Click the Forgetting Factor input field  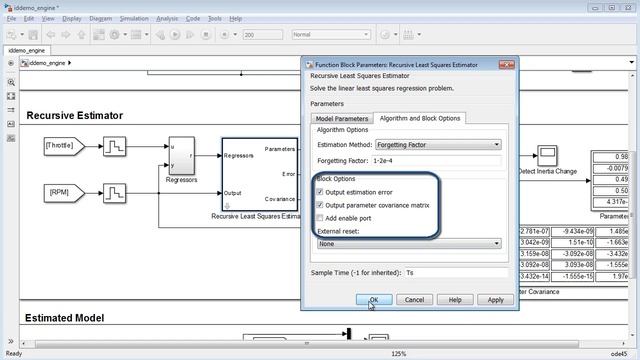[x=436, y=161]
